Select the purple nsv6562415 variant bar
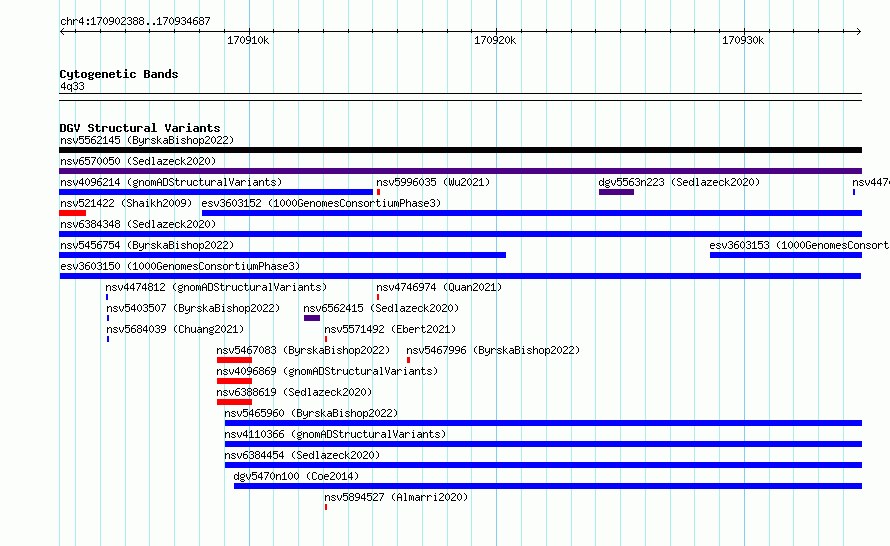Viewport: 890px width, 546px height. point(312,318)
